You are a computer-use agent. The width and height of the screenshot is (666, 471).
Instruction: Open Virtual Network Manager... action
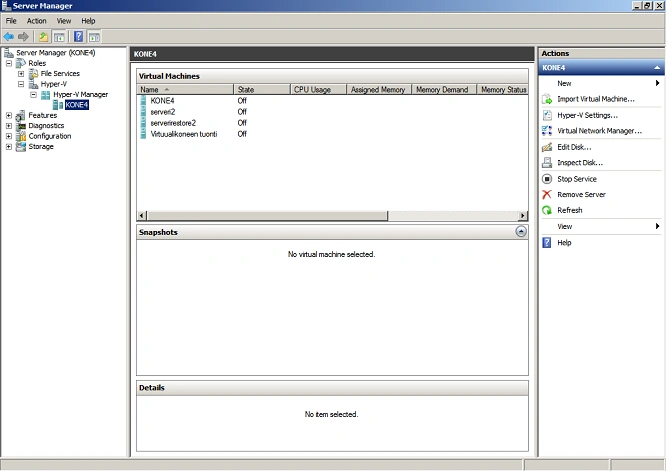pos(599,131)
